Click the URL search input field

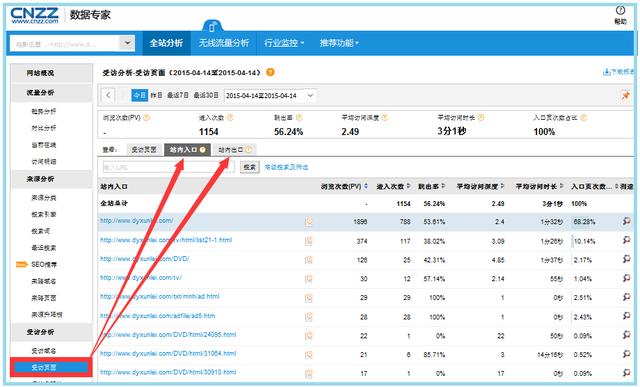(169, 167)
